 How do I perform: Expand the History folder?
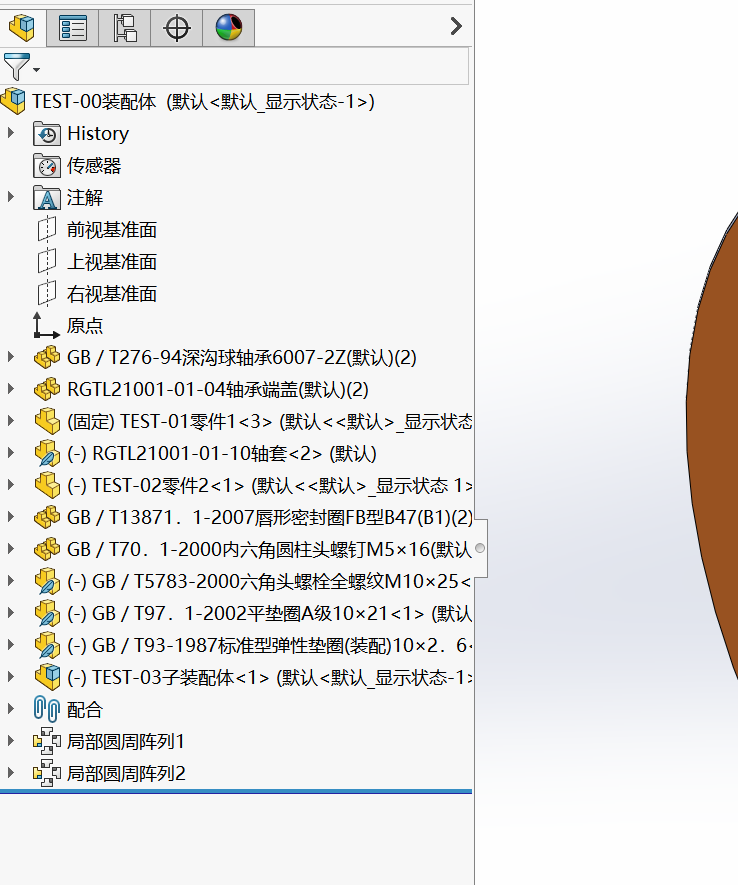coord(11,133)
